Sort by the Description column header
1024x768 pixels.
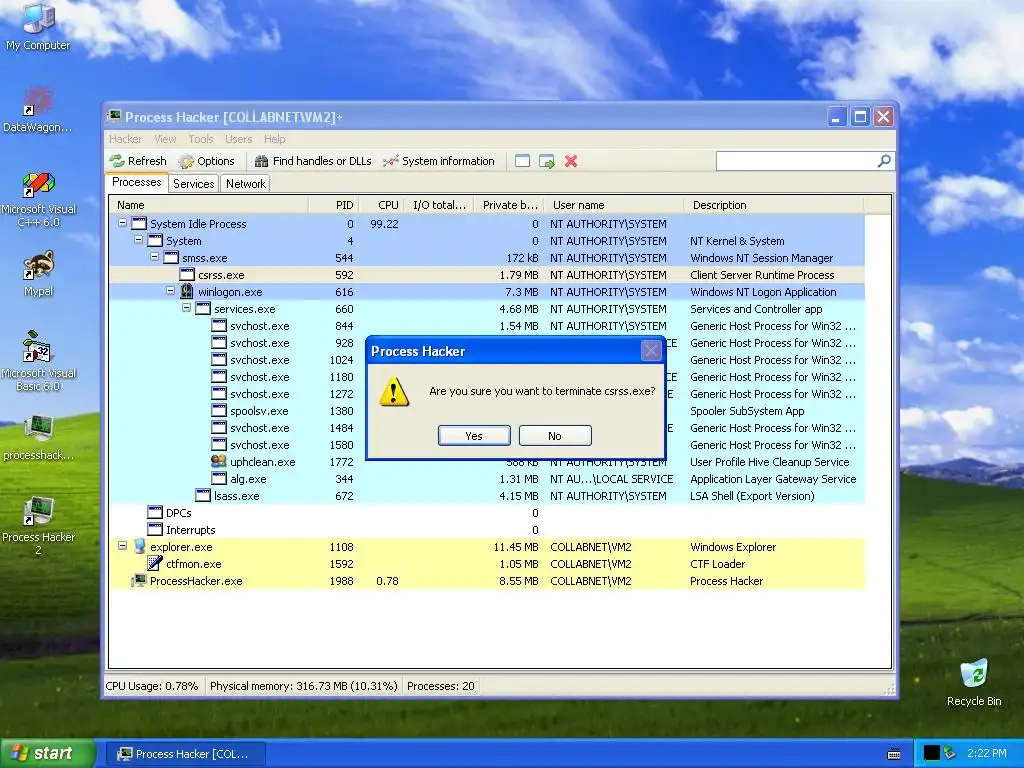(x=774, y=205)
